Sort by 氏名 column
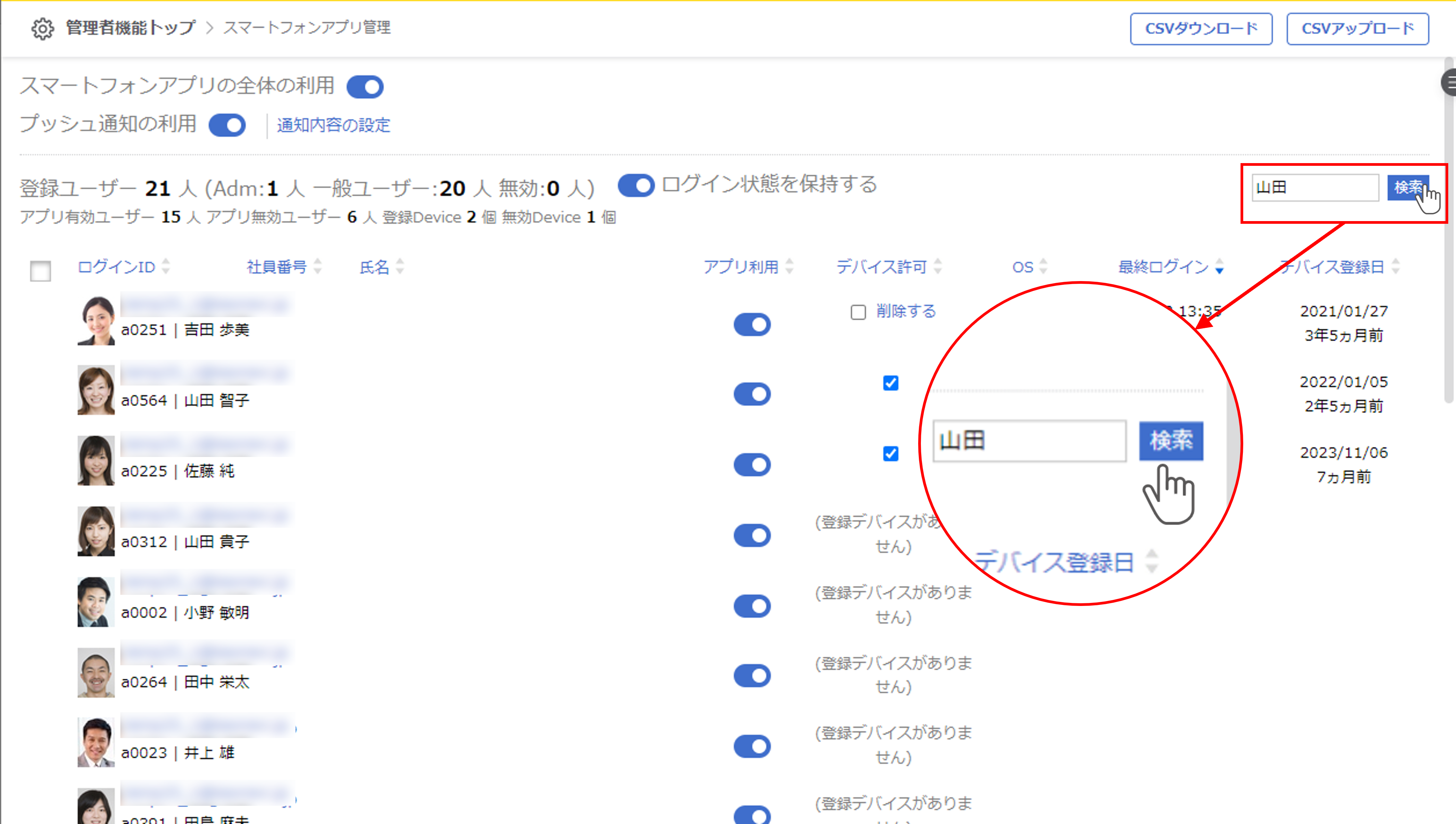 click(382, 267)
